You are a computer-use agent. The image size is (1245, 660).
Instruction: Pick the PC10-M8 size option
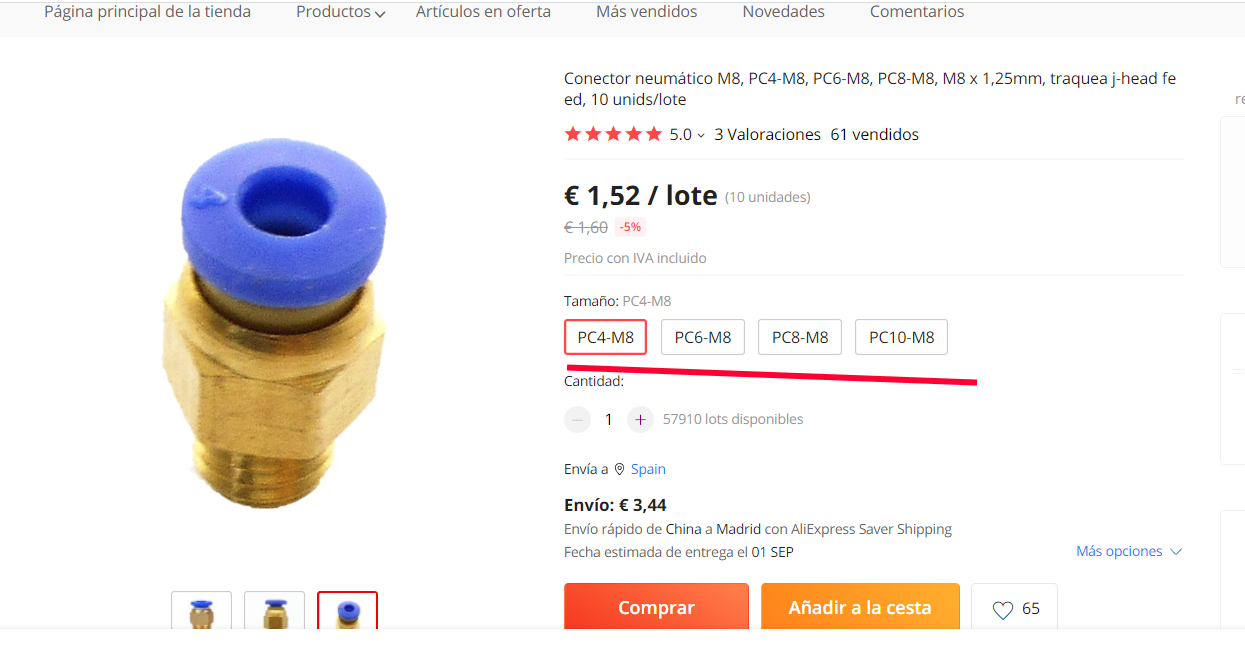pyautogui.click(x=901, y=337)
